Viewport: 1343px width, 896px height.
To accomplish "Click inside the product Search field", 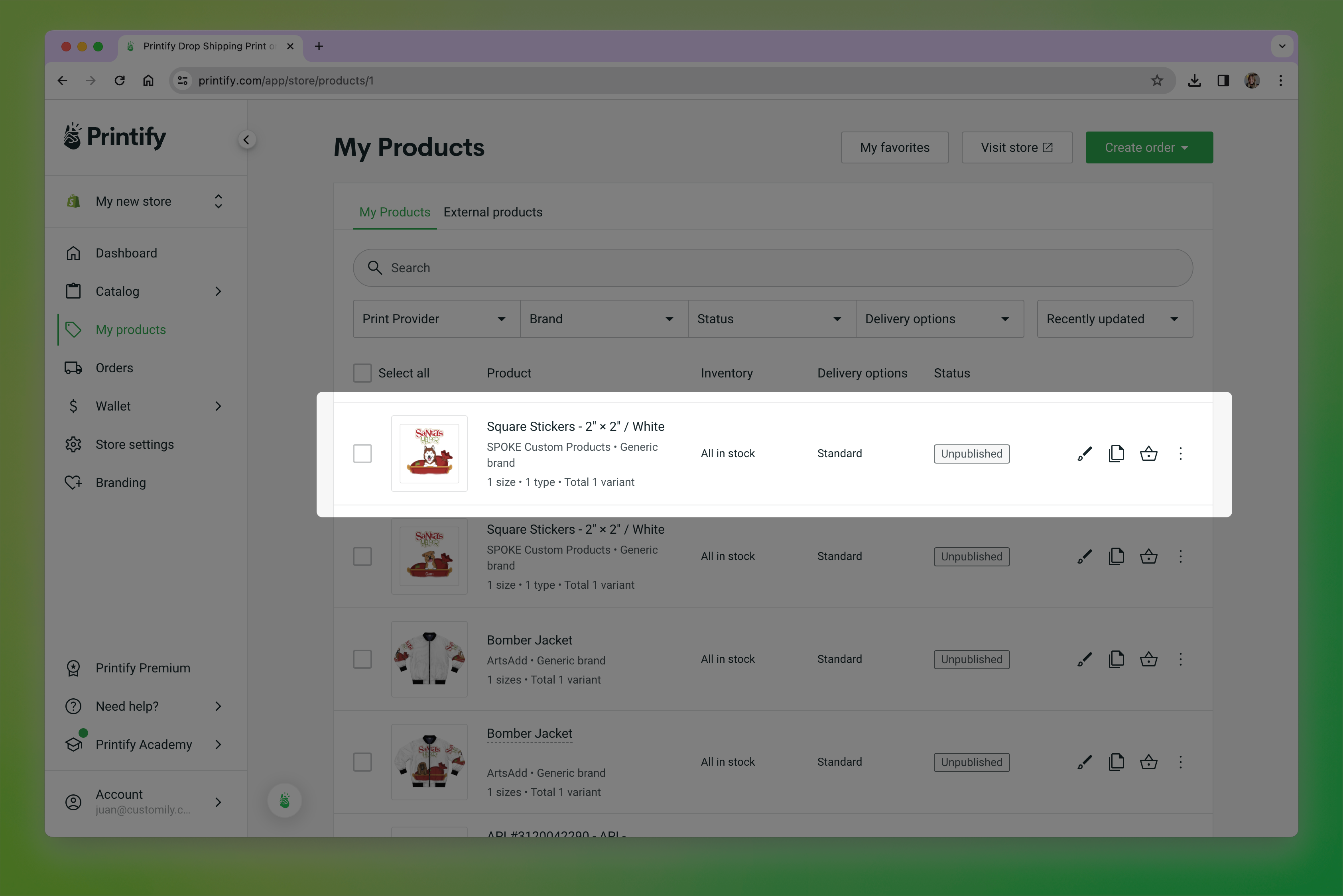I will tap(686, 267).
